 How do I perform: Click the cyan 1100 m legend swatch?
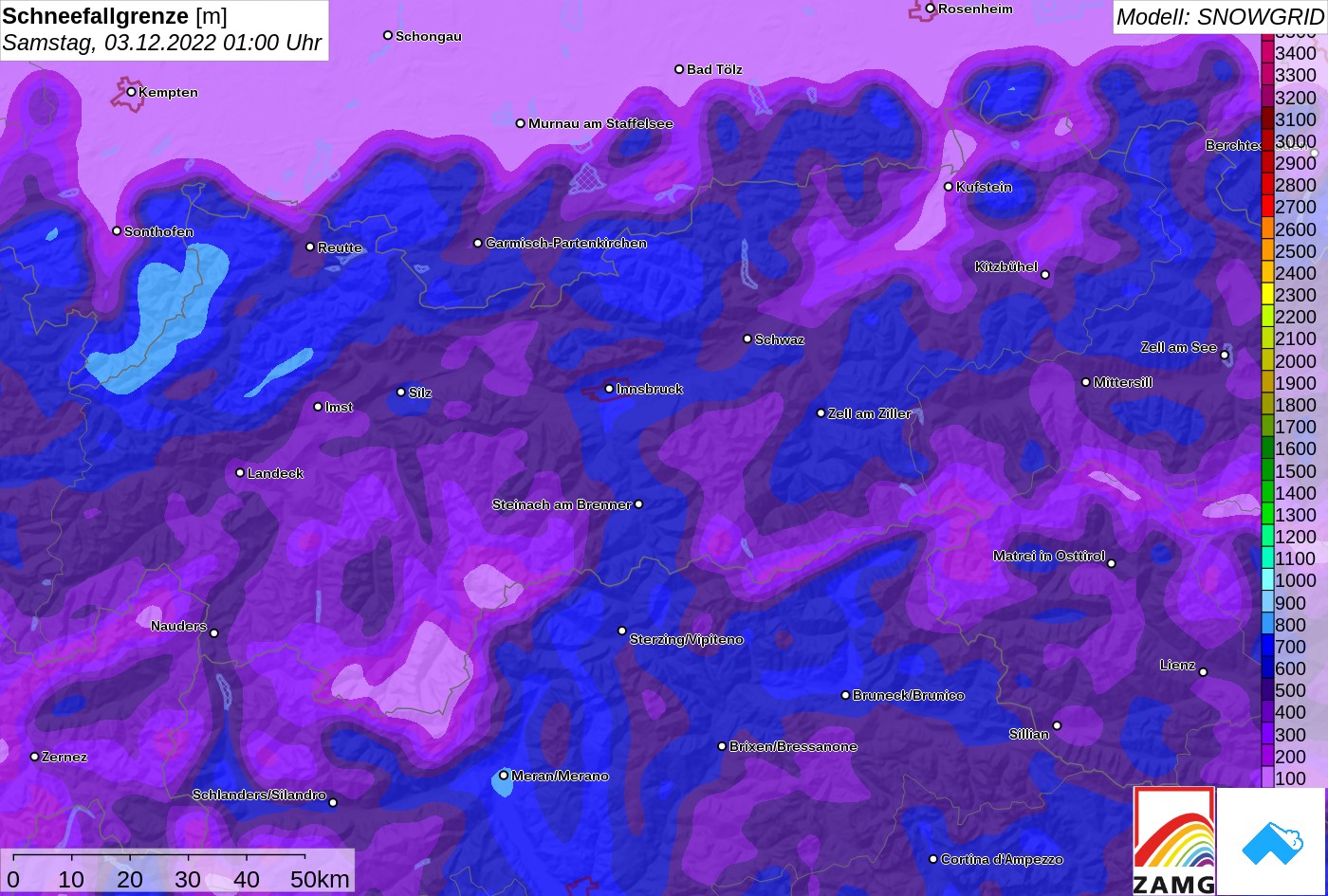coord(1267,558)
